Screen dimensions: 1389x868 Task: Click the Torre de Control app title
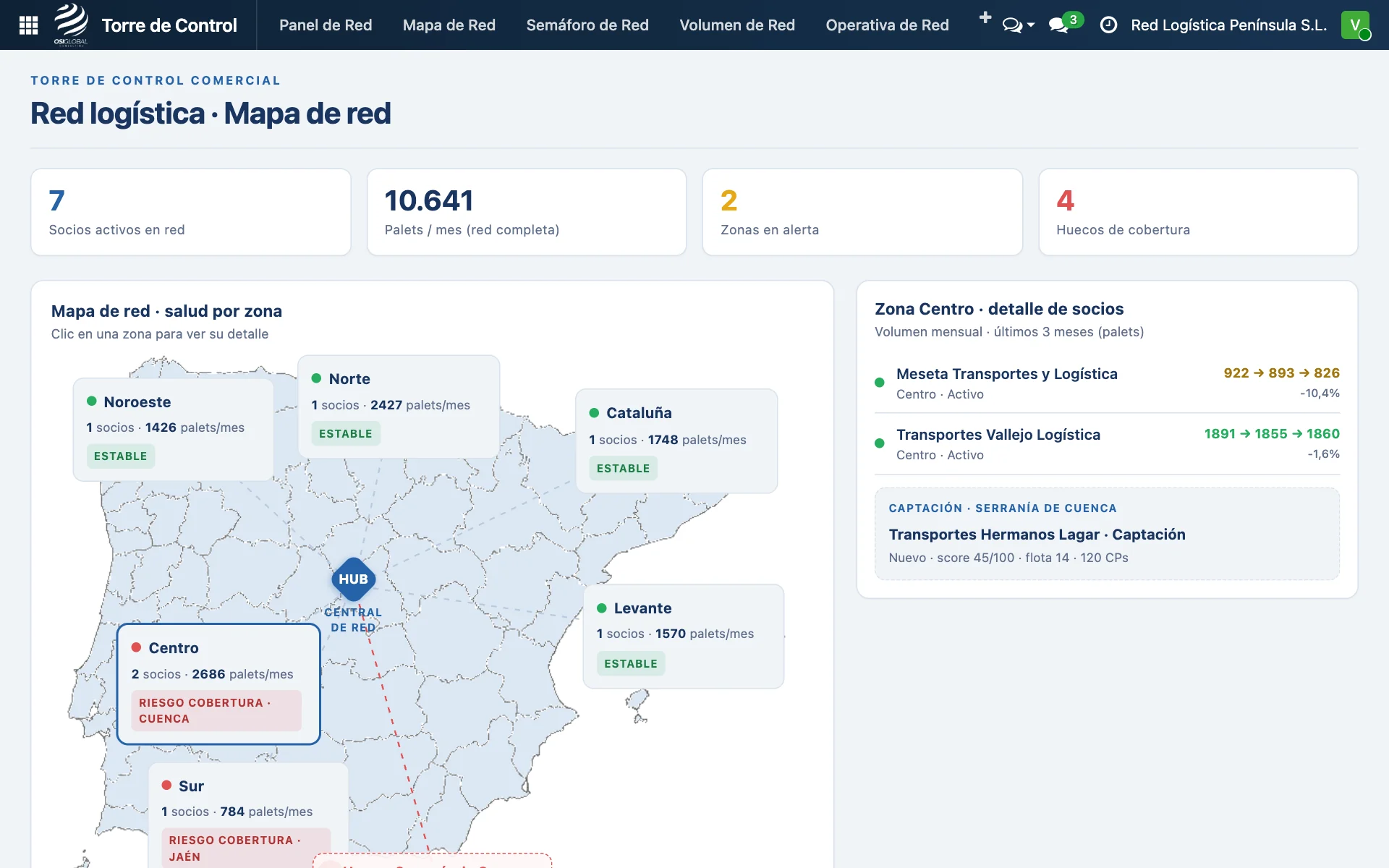169,25
